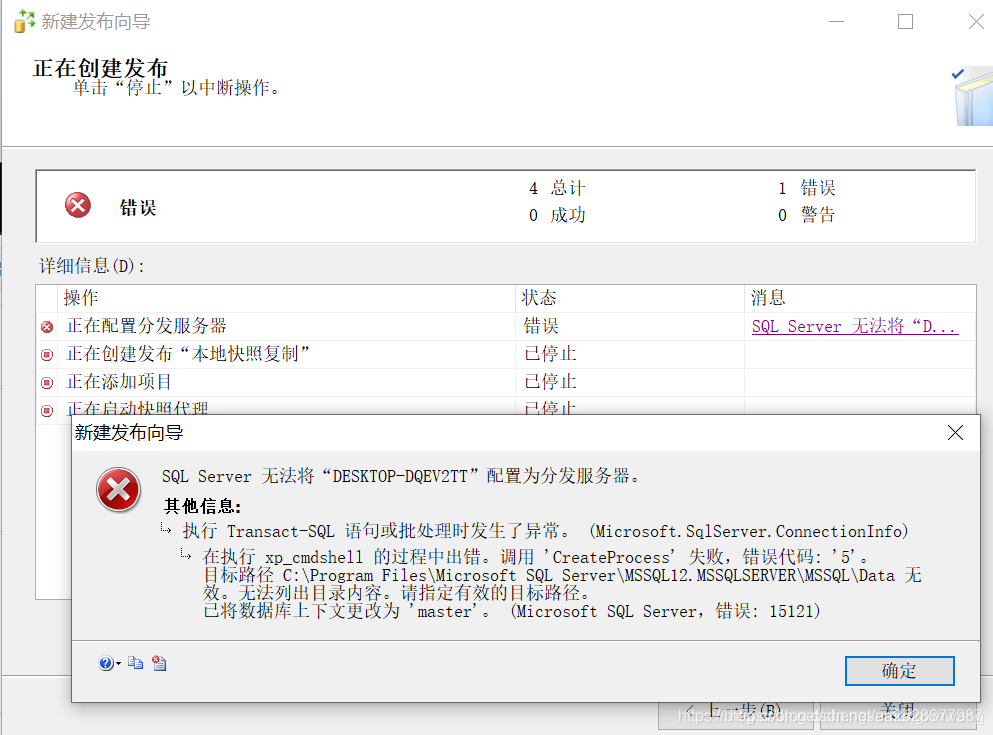Copy message text icon in error dialog
This screenshot has height=735, width=993.
136,663
